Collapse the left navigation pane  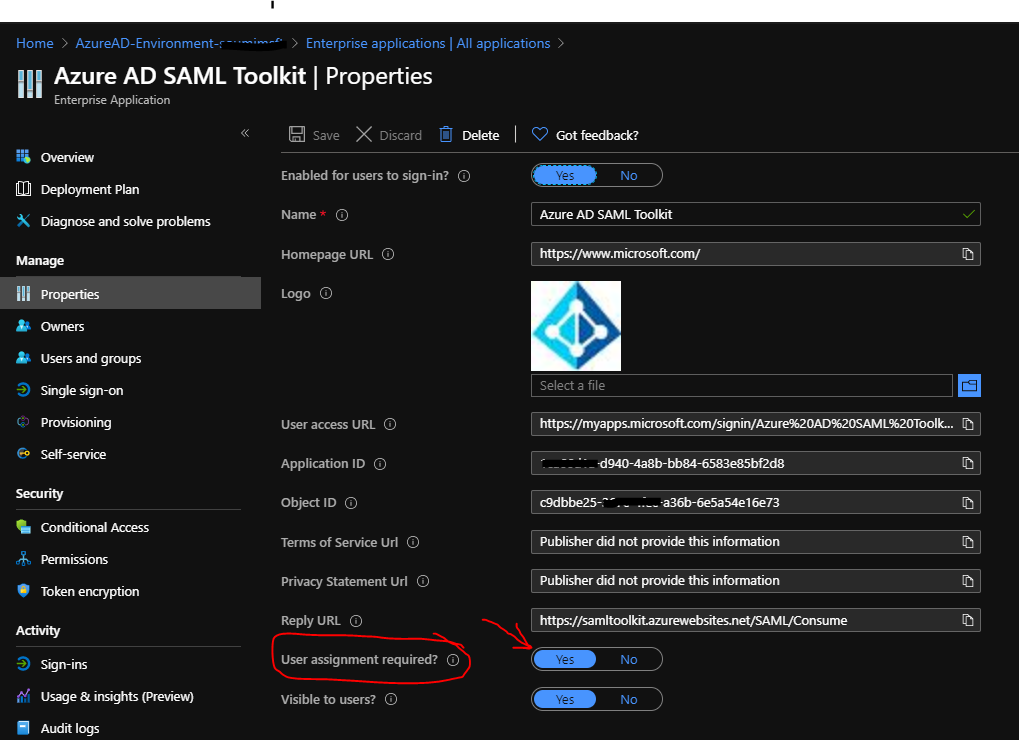tap(244, 131)
